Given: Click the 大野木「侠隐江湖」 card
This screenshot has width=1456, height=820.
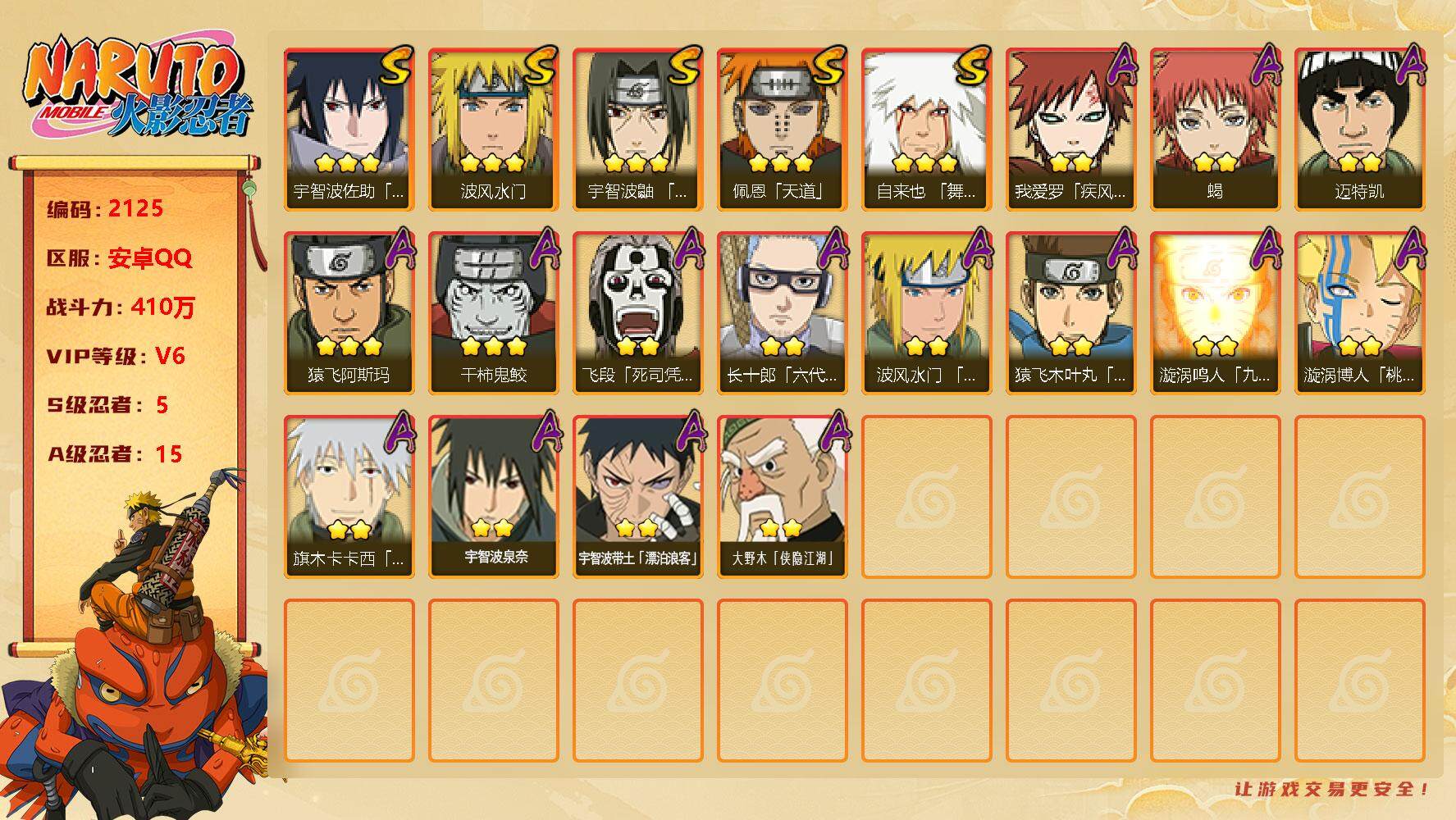Looking at the screenshot, I should 782,497.
